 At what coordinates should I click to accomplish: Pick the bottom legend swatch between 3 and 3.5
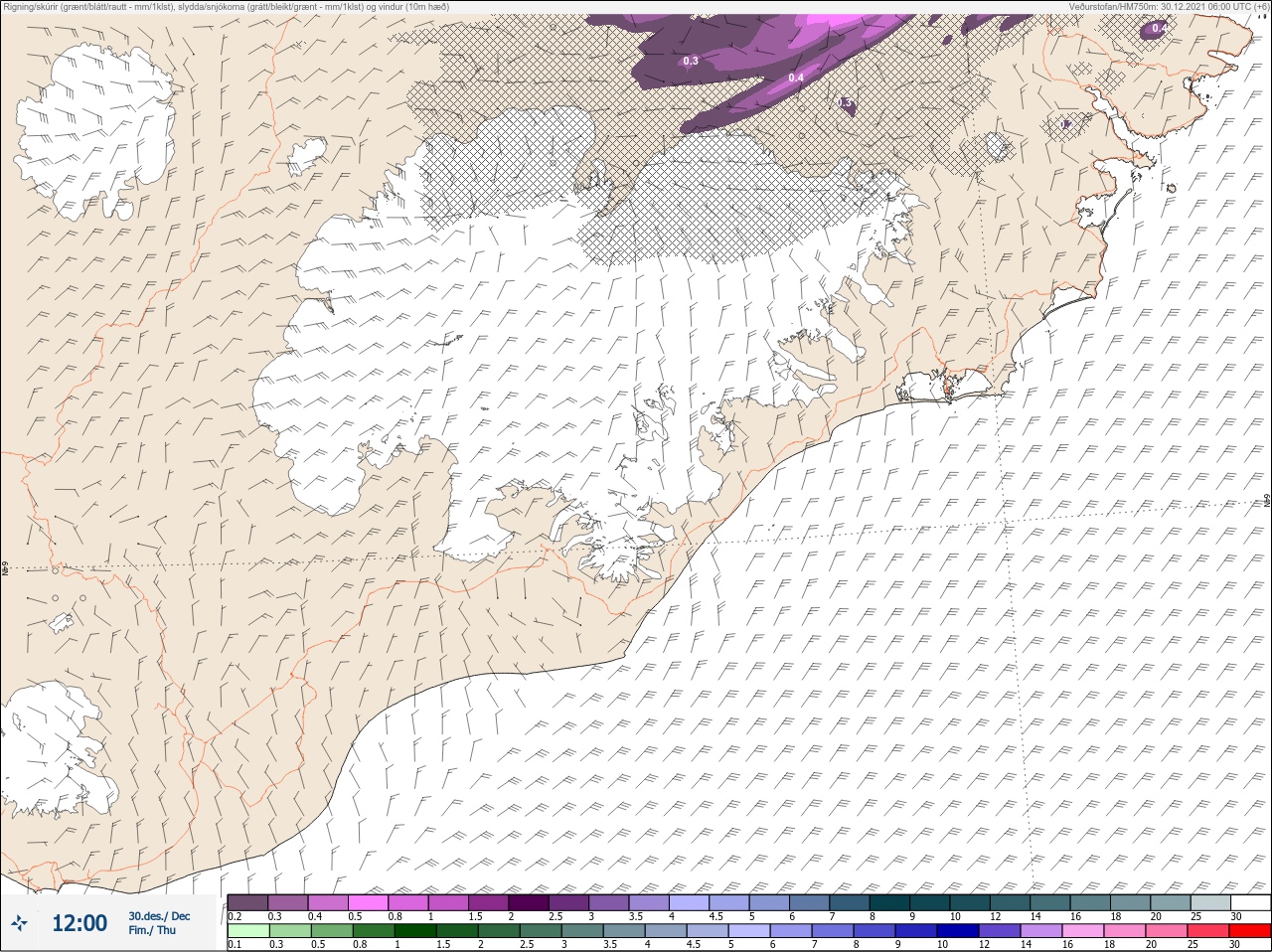pos(582,931)
